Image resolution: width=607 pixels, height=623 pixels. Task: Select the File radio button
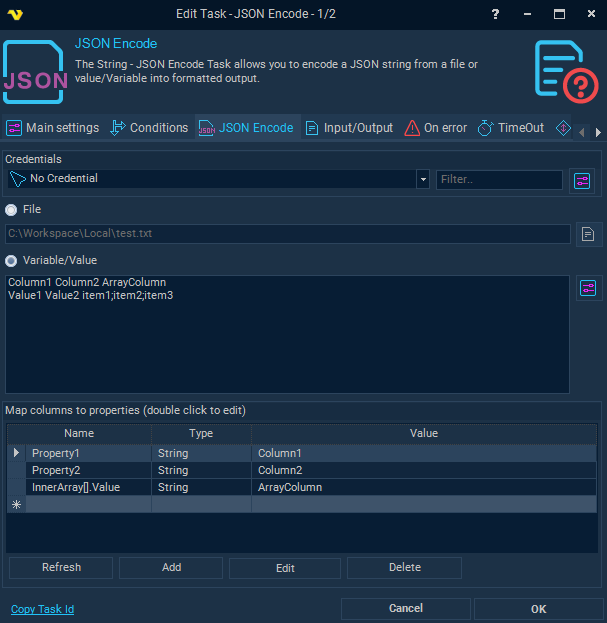[x=11, y=210]
